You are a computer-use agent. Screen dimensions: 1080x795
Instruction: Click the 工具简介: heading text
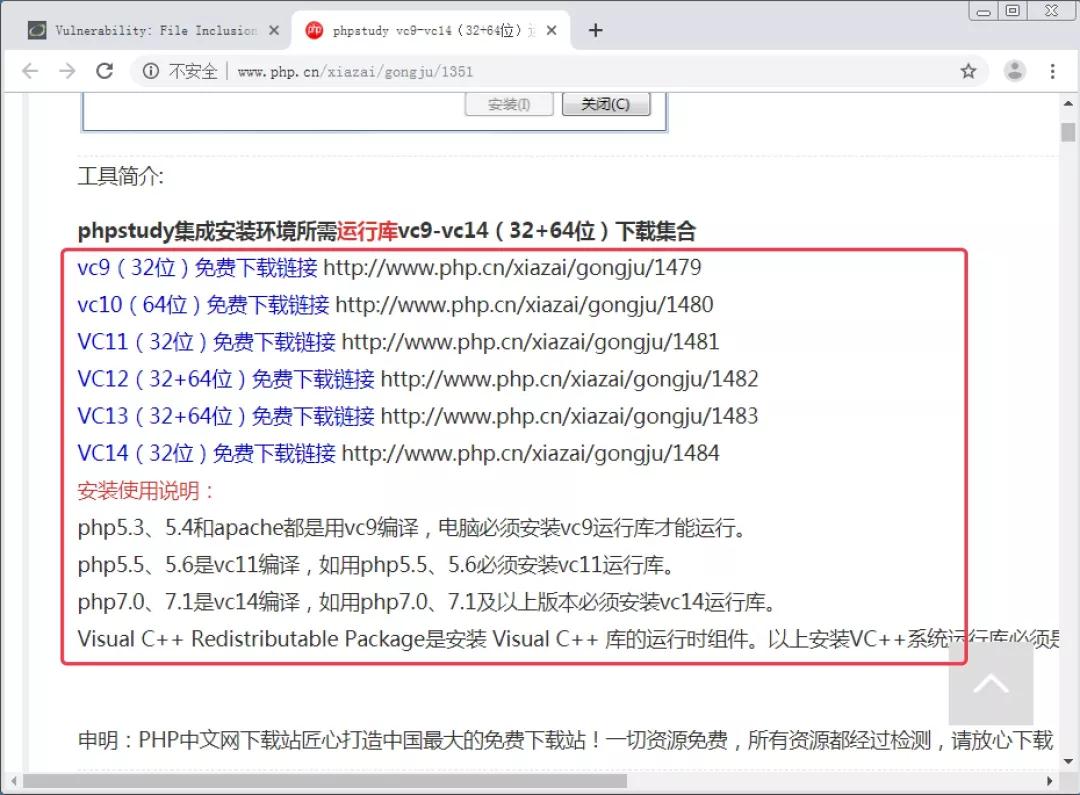click(121, 176)
